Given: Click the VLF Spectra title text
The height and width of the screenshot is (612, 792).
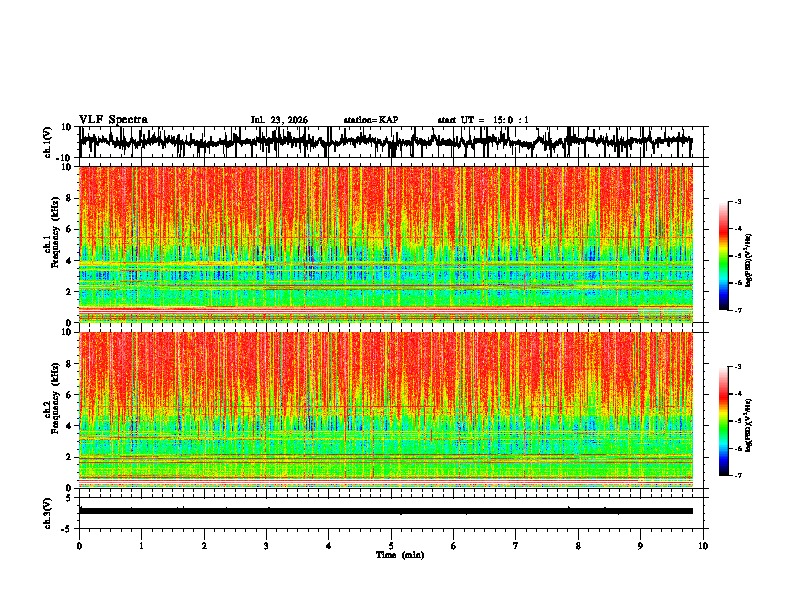Looking at the screenshot, I should coord(113,120).
